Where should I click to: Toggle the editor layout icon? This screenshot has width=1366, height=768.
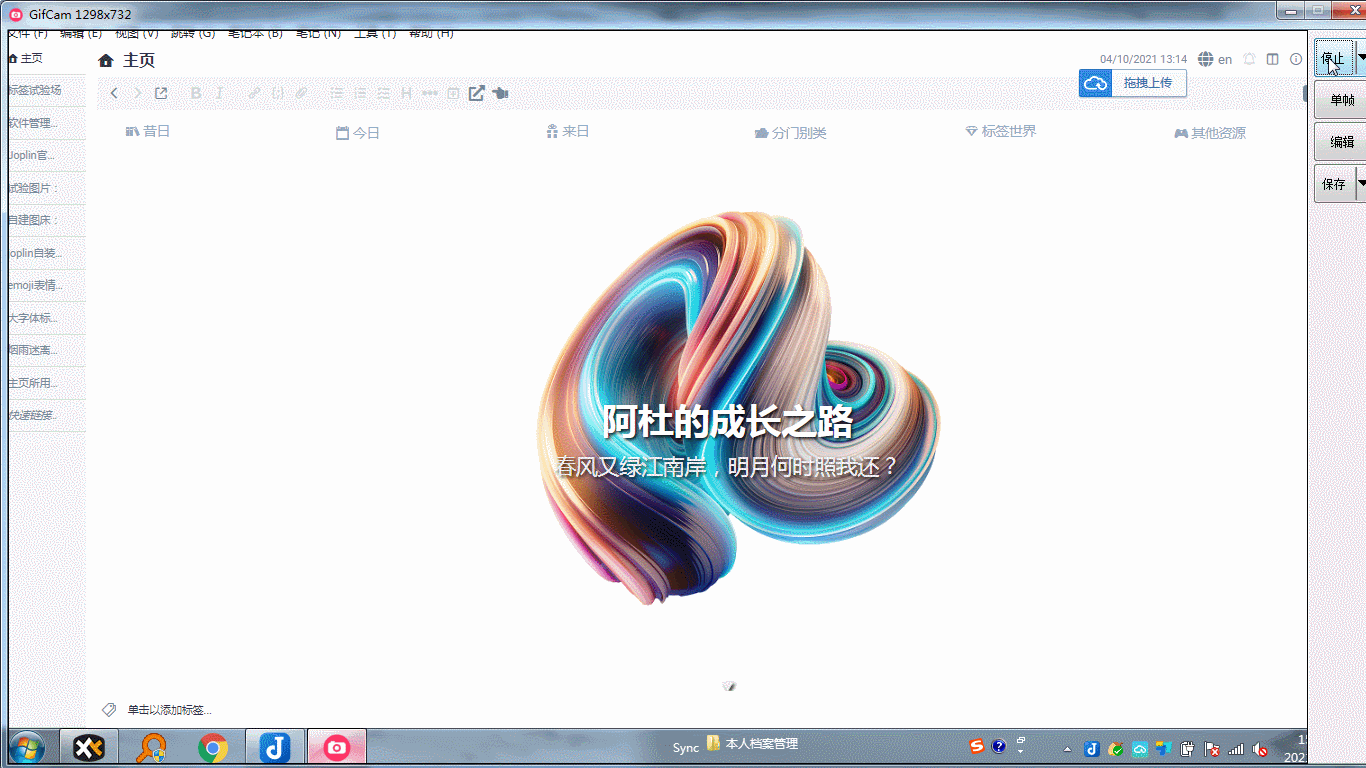coord(1272,59)
